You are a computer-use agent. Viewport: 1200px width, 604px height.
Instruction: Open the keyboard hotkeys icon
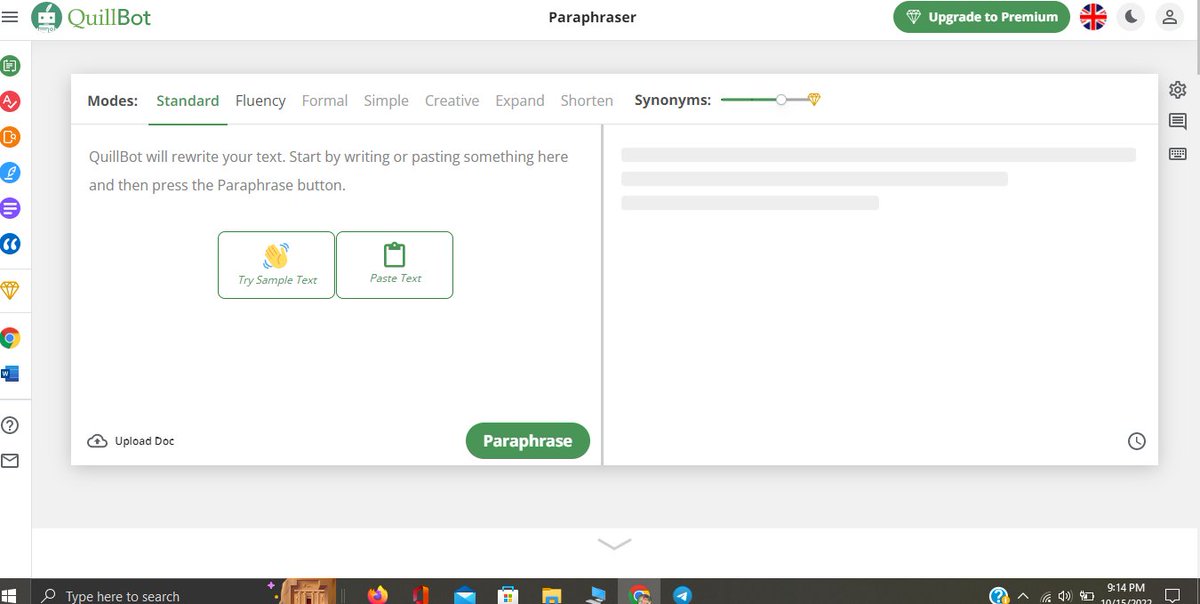1177,154
